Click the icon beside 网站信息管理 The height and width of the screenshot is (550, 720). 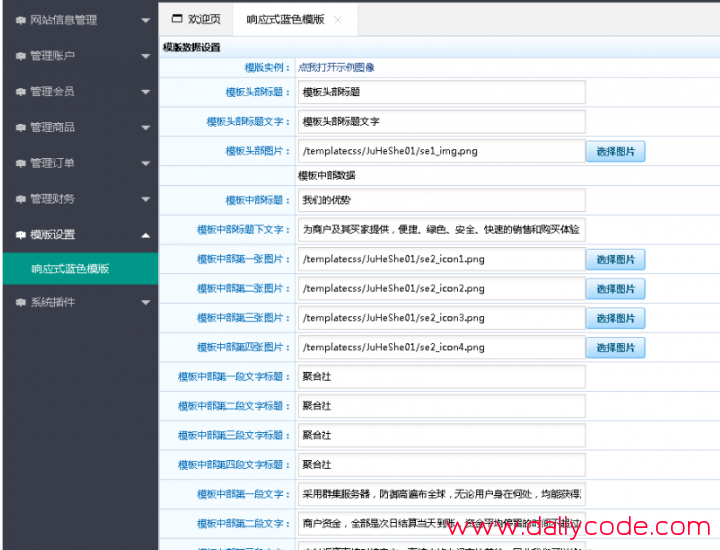(x=21, y=20)
